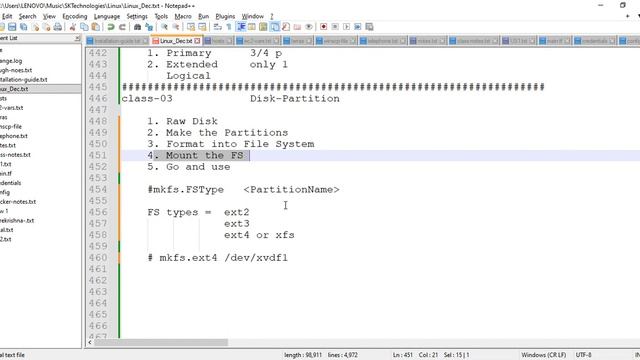Close the Linux_Dec.txt tab
The width and height of the screenshot is (640, 360).
click(197, 41)
